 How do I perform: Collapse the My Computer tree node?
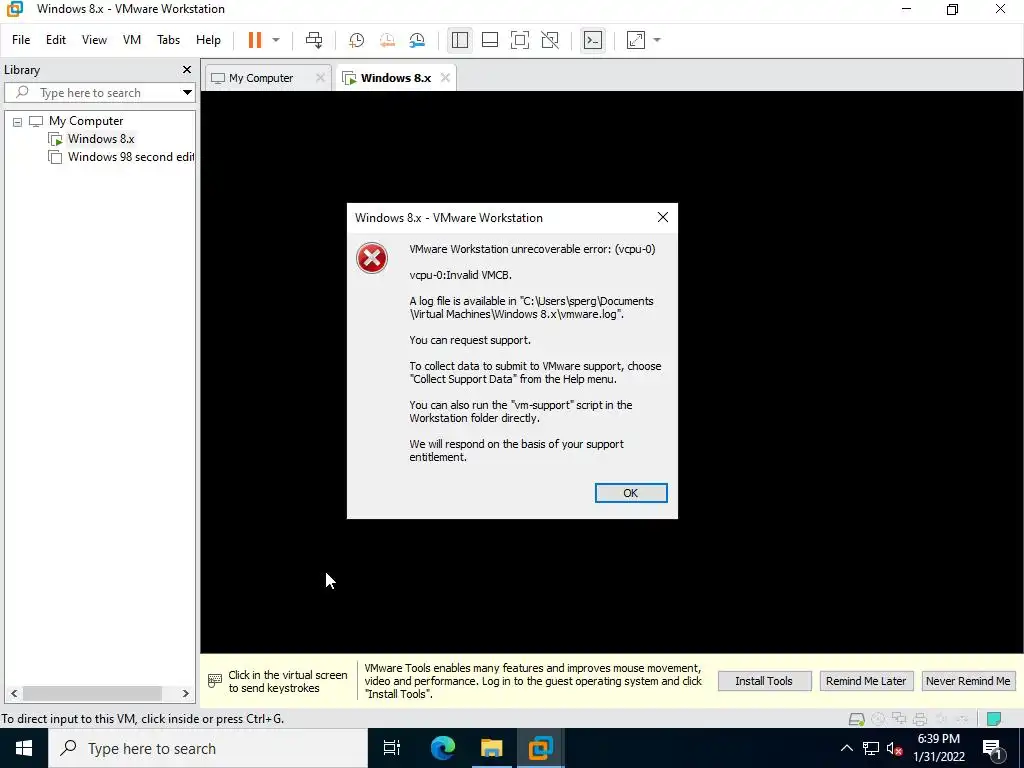point(18,121)
